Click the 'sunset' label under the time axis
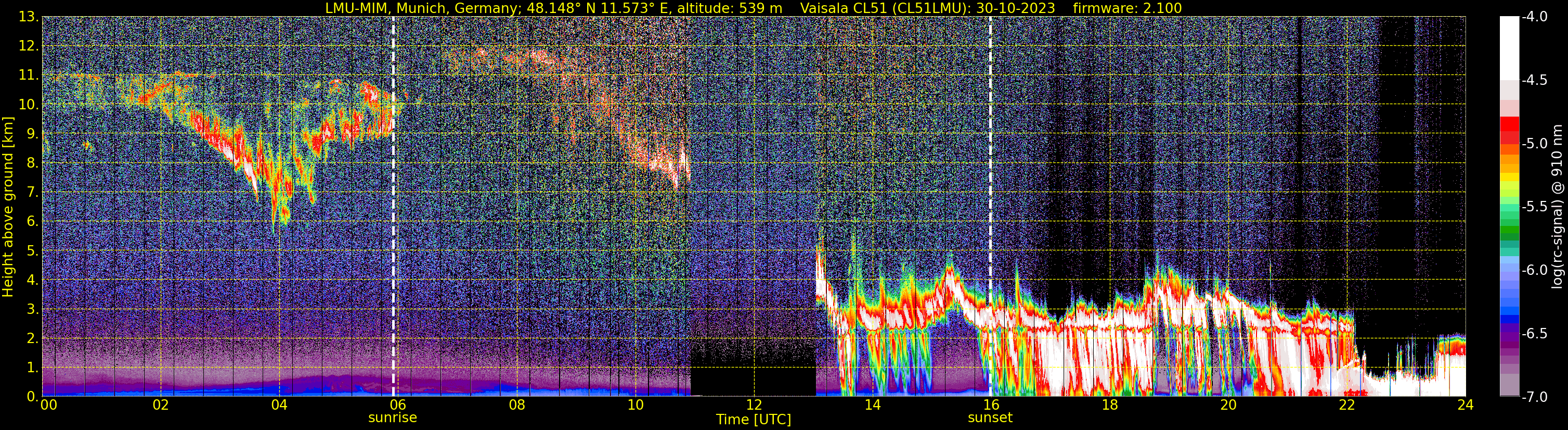1568x430 pixels. (990, 418)
